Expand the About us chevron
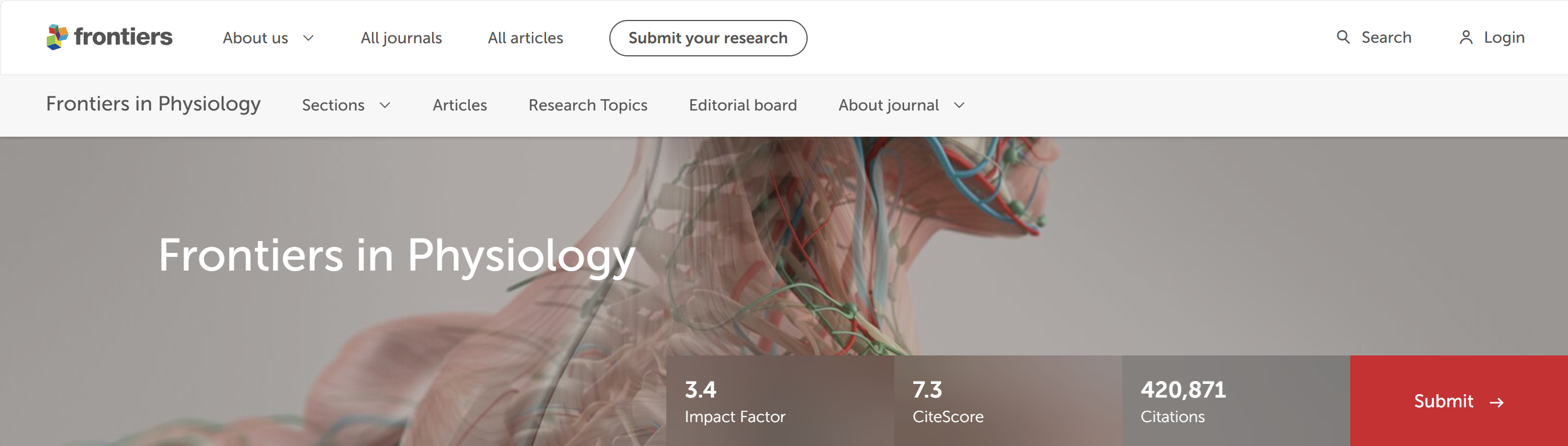 point(308,38)
